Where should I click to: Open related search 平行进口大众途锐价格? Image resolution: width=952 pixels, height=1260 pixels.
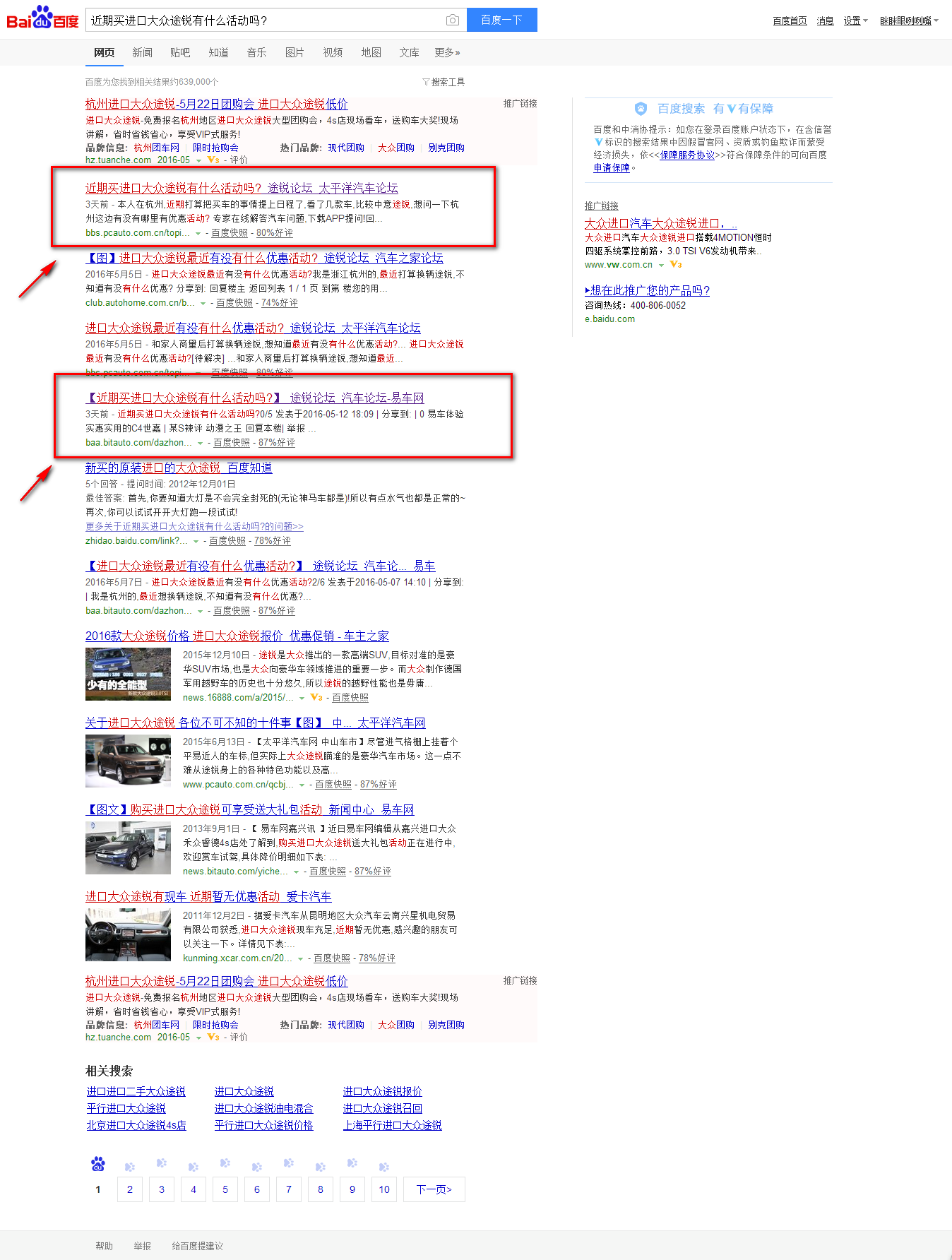(x=264, y=1126)
